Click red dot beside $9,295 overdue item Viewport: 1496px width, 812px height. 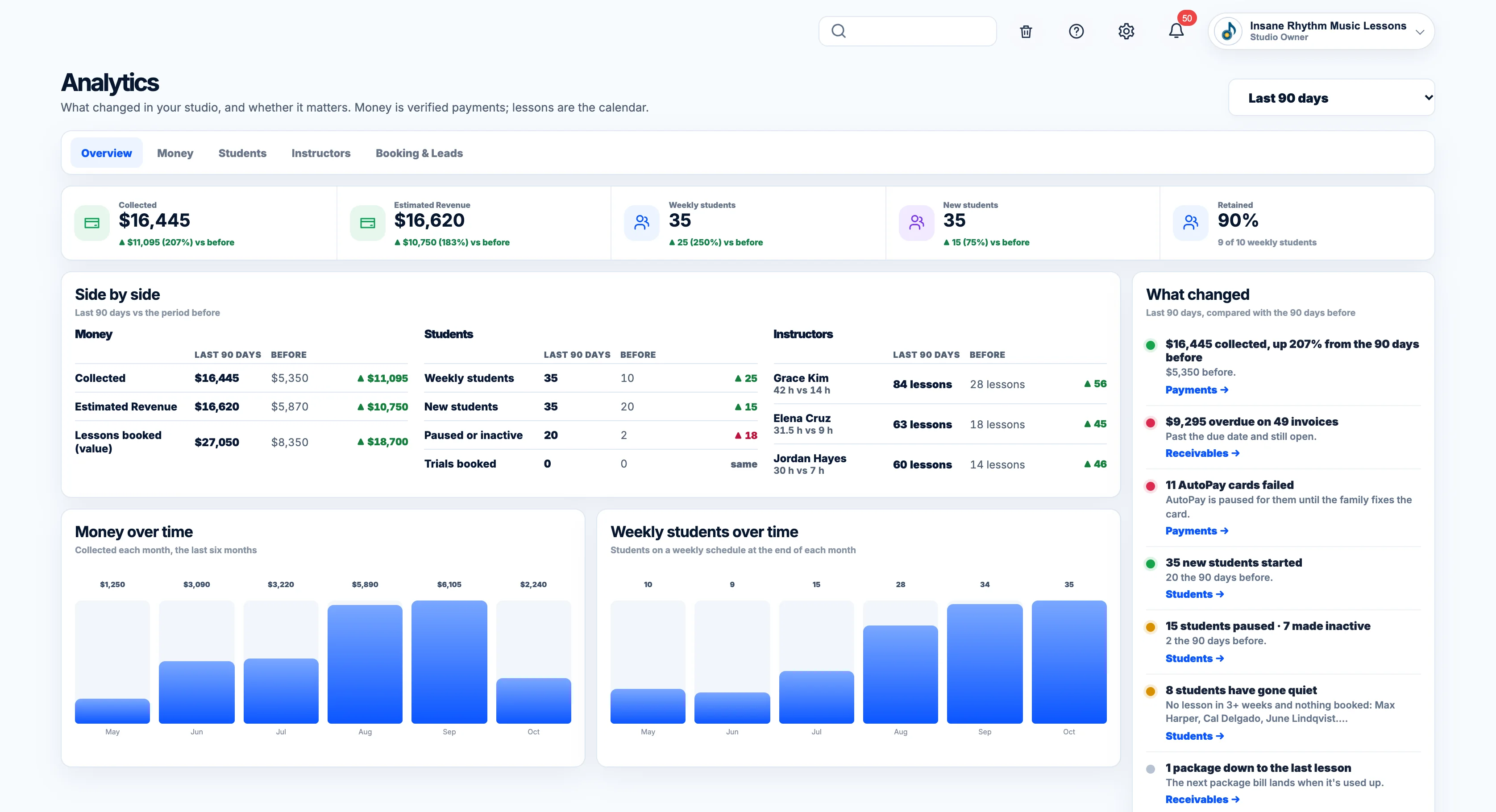click(x=1150, y=423)
